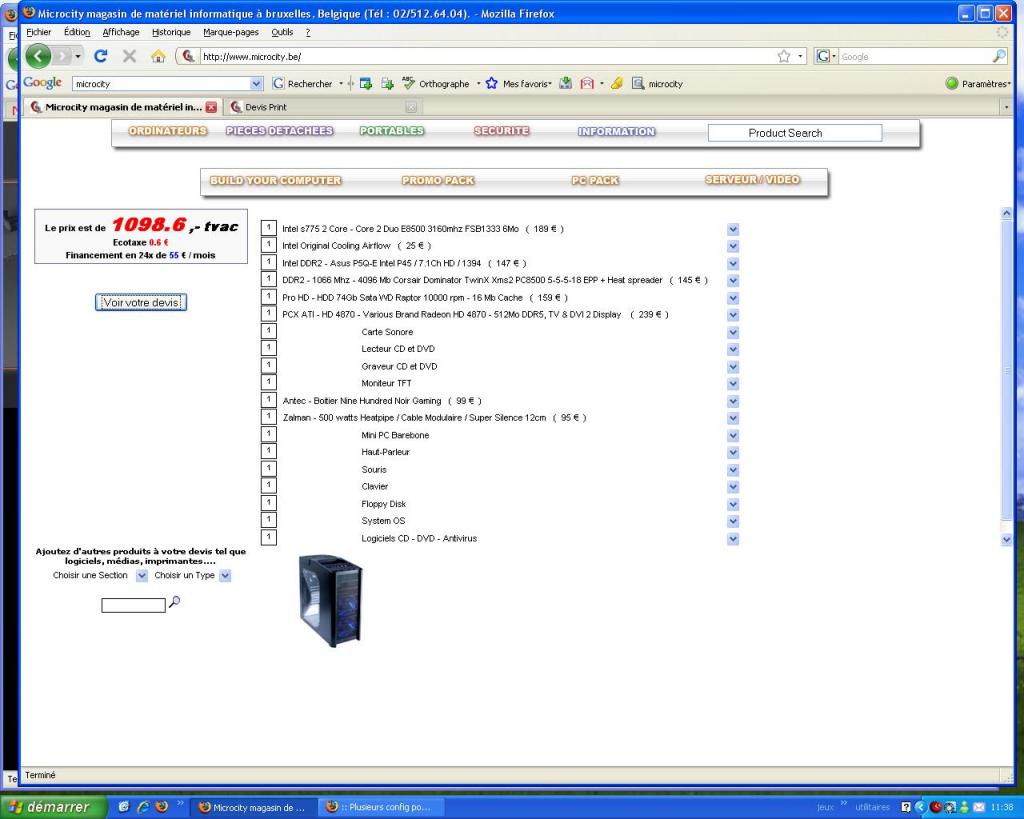
Task: Click the yellow highlighter icon on Google toolbar
Action: click(616, 84)
